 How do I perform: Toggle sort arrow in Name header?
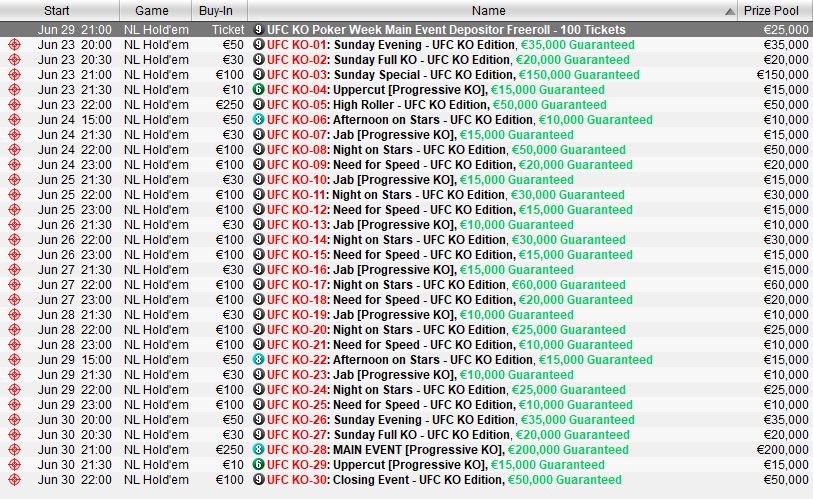(730, 11)
